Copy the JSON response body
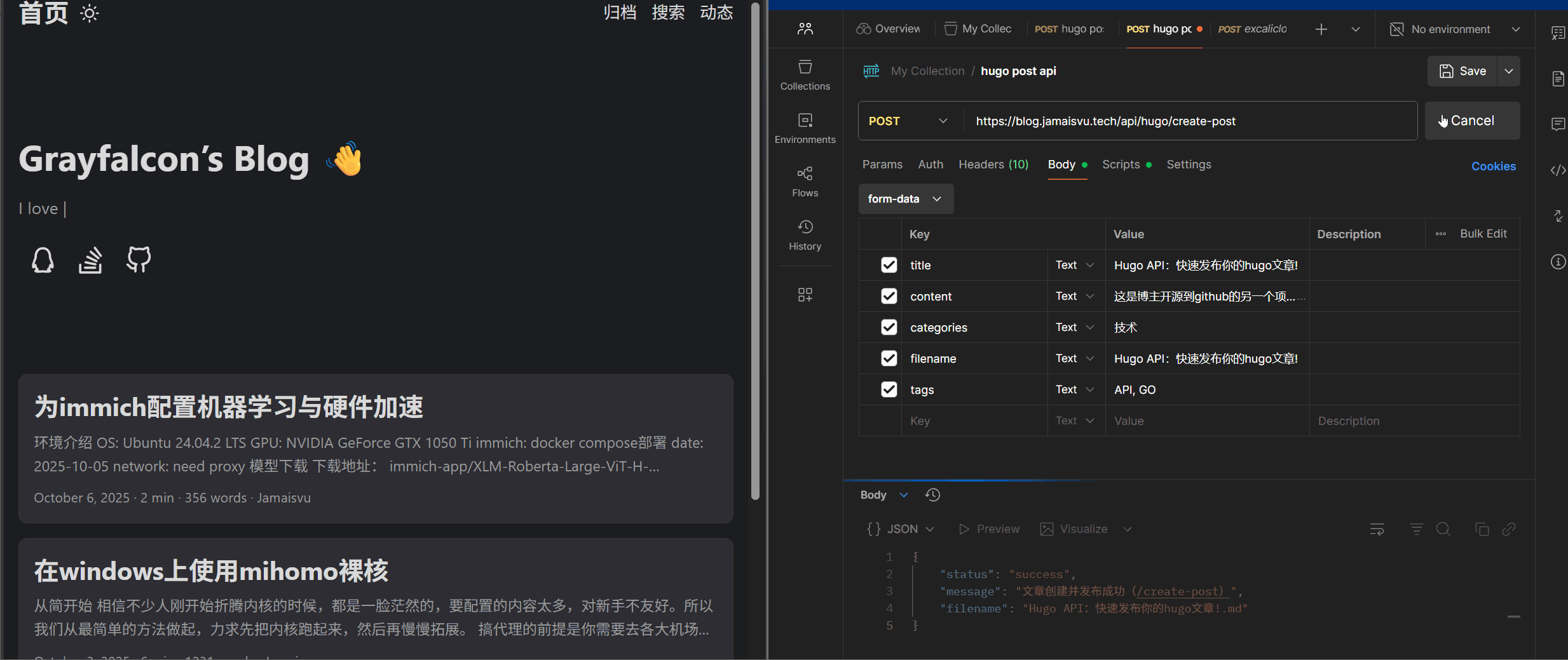 coord(1482,529)
